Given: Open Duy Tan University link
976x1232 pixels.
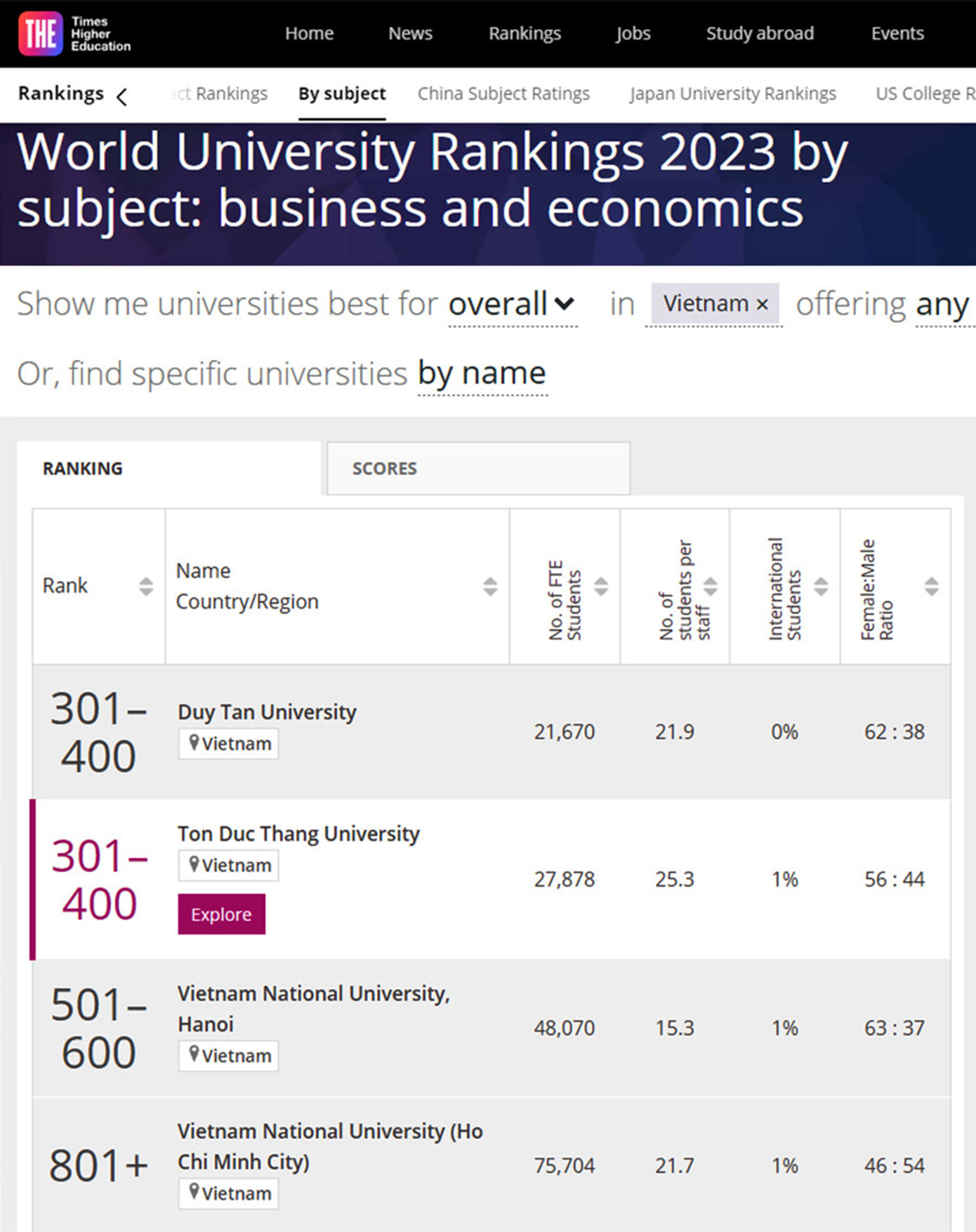Looking at the screenshot, I should [267, 712].
